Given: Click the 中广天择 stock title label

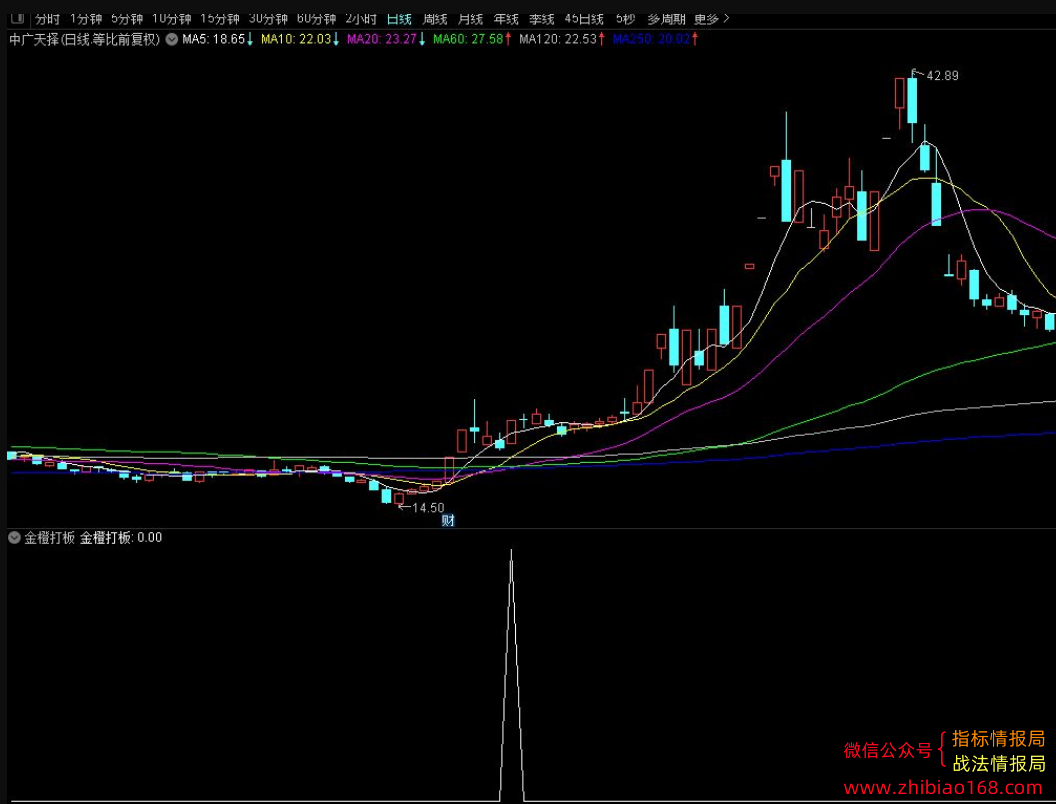Looking at the screenshot, I should click(85, 39).
